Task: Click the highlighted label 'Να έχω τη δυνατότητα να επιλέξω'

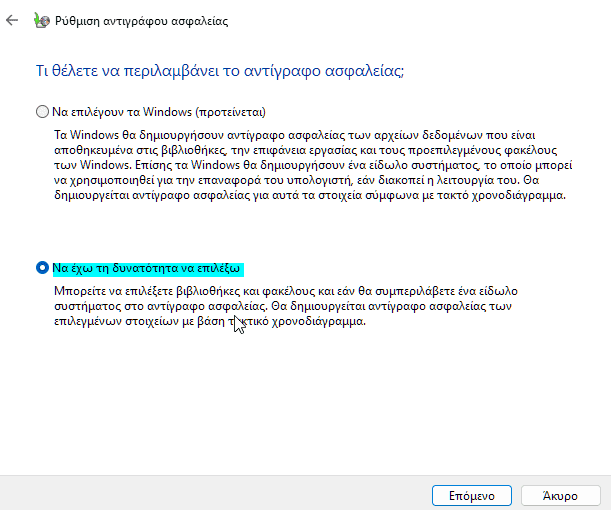Action: (148, 268)
